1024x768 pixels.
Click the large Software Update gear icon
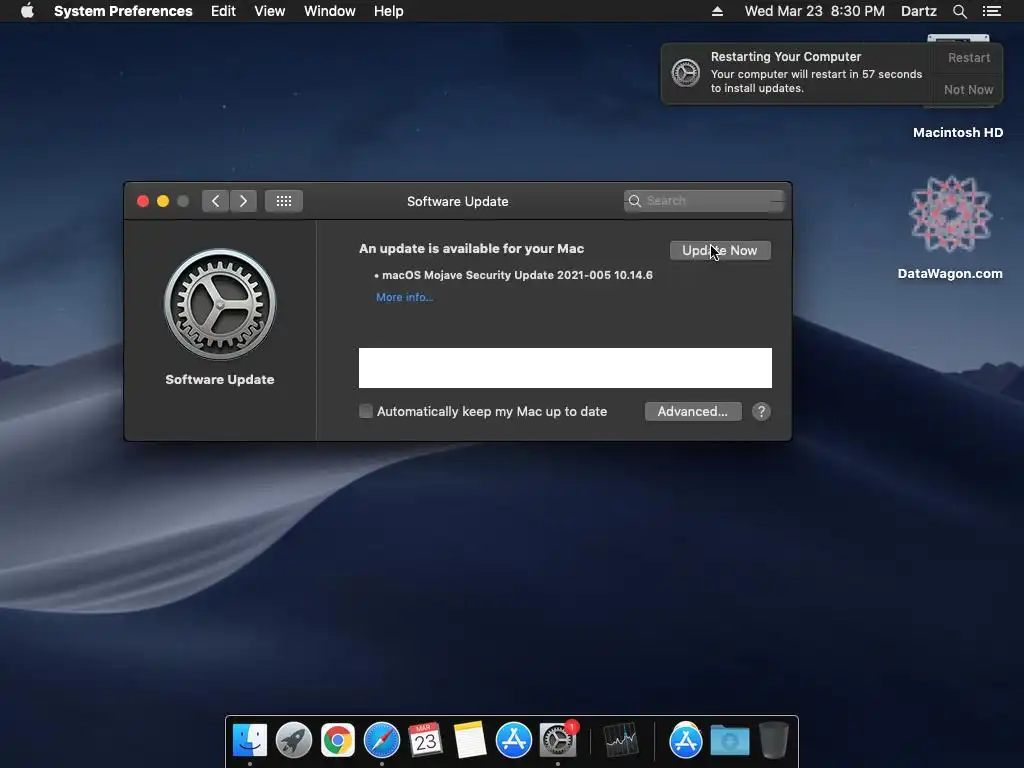[x=220, y=304]
